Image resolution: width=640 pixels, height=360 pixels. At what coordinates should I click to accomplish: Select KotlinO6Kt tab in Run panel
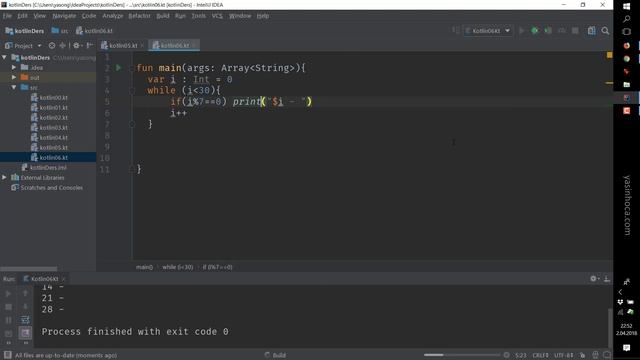(x=44, y=279)
